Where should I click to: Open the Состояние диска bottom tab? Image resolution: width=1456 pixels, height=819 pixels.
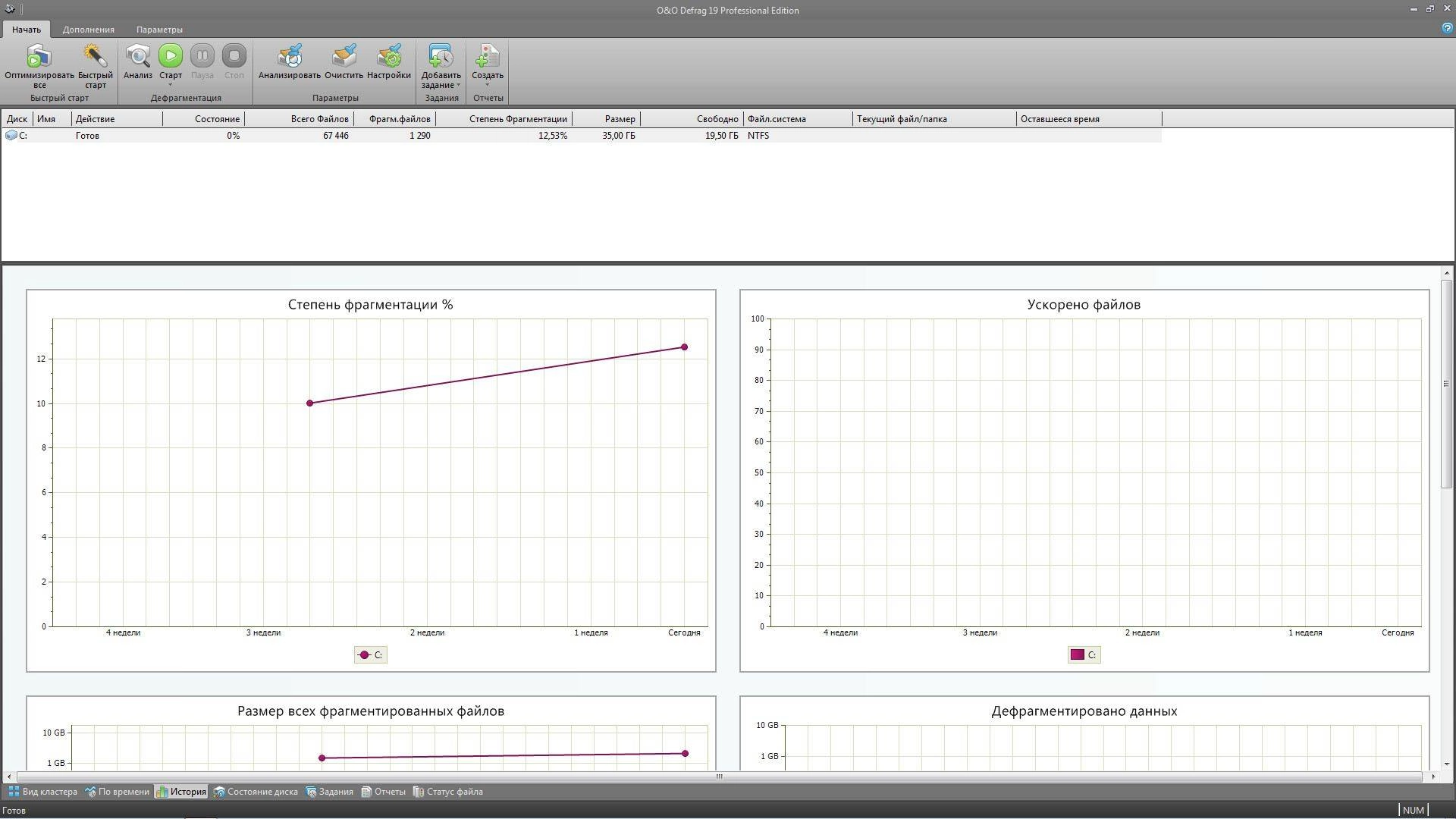click(x=256, y=792)
